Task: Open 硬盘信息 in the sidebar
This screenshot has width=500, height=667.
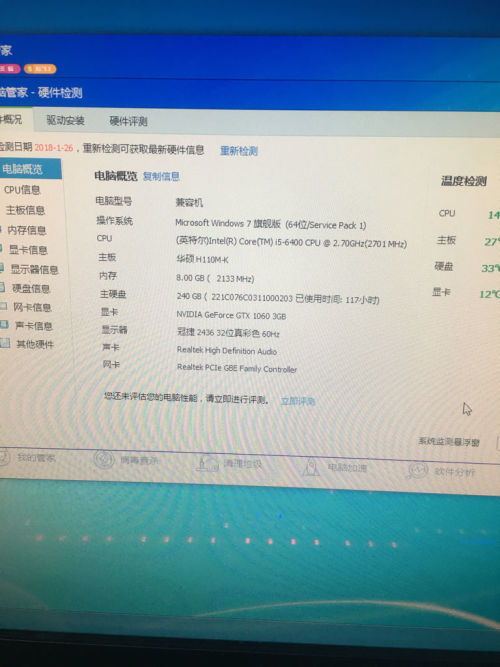Action: point(31,289)
